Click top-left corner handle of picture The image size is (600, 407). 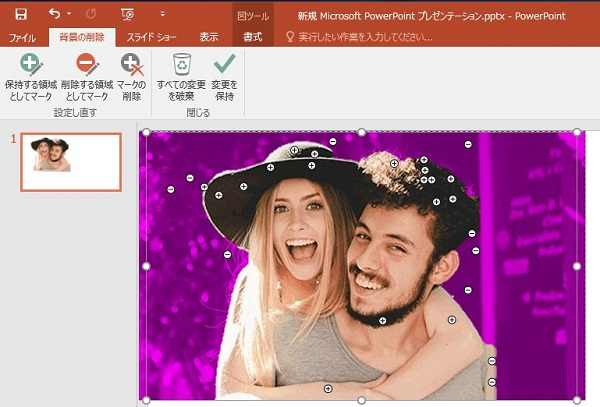pos(146,132)
